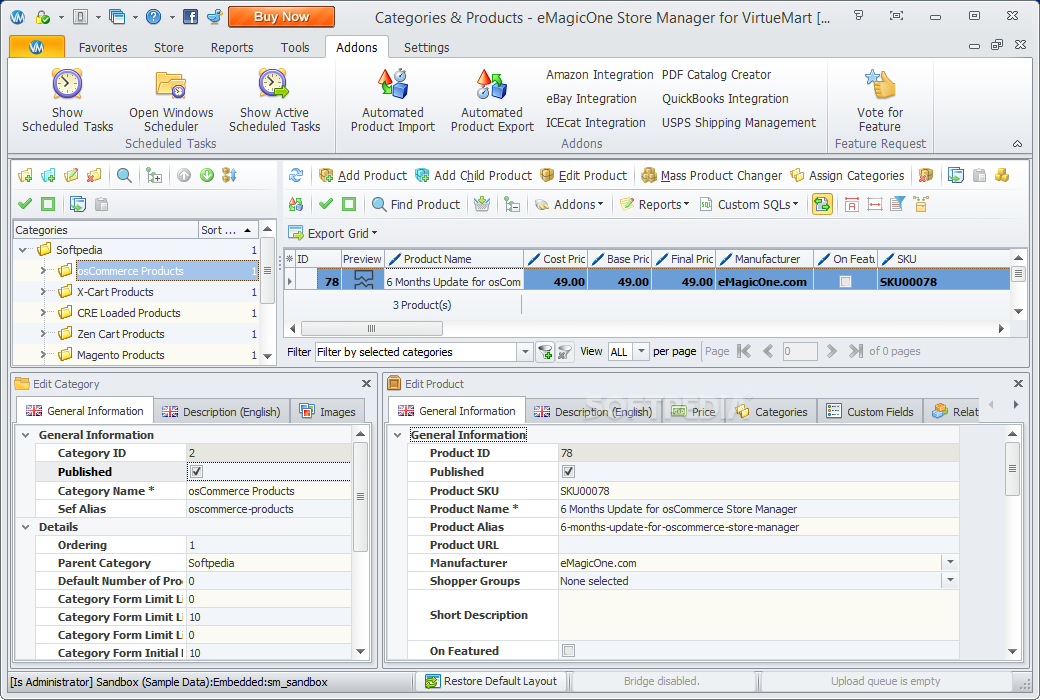The image size is (1040, 700).
Task: Click clear filter icon next to funnel
Action: [564, 352]
